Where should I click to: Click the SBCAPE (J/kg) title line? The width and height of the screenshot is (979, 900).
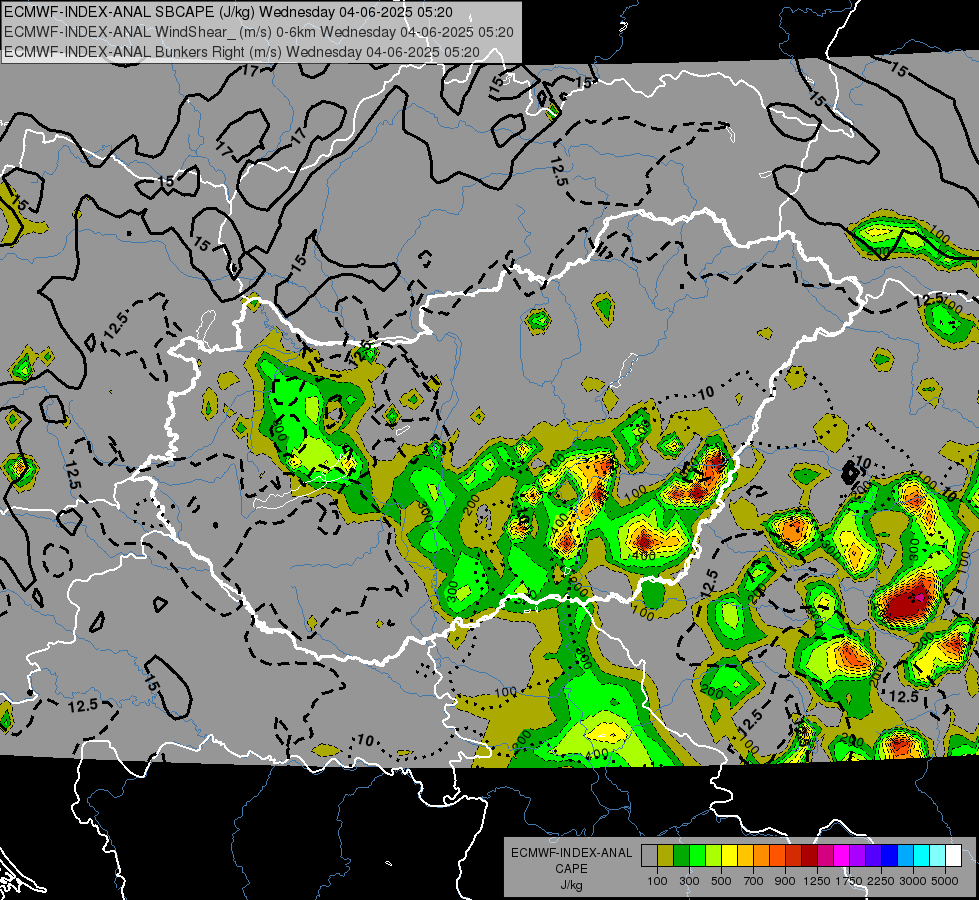pos(229,12)
